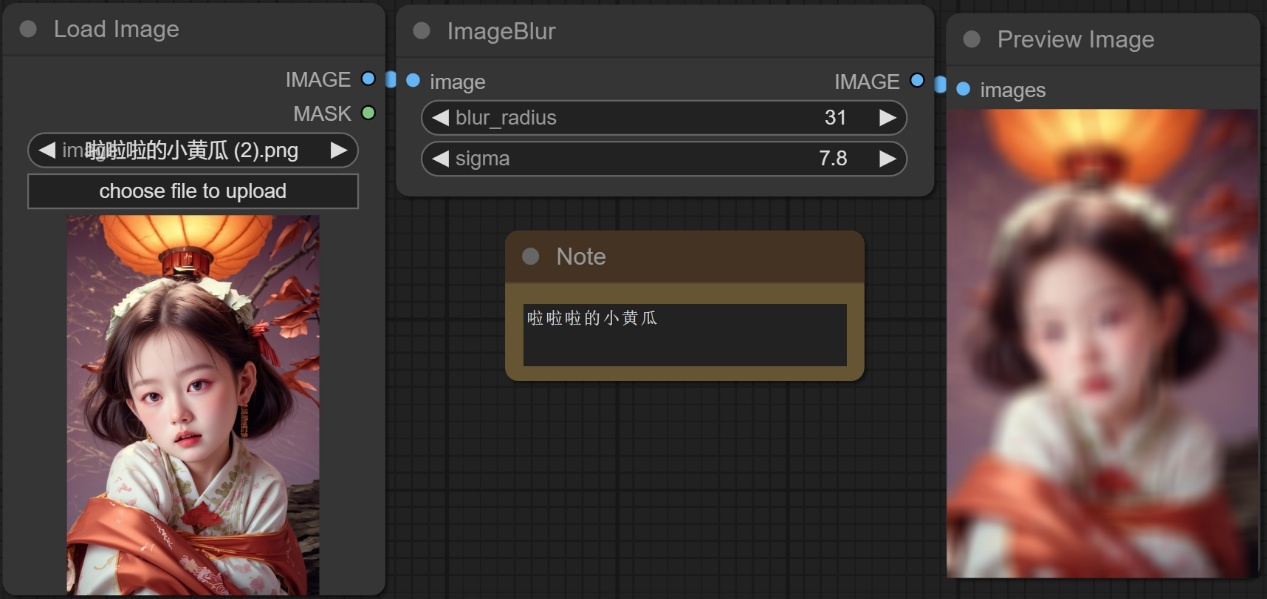Toggle the Note node collapse dot
This screenshot has width=1267, height=599.
point(530,257)
